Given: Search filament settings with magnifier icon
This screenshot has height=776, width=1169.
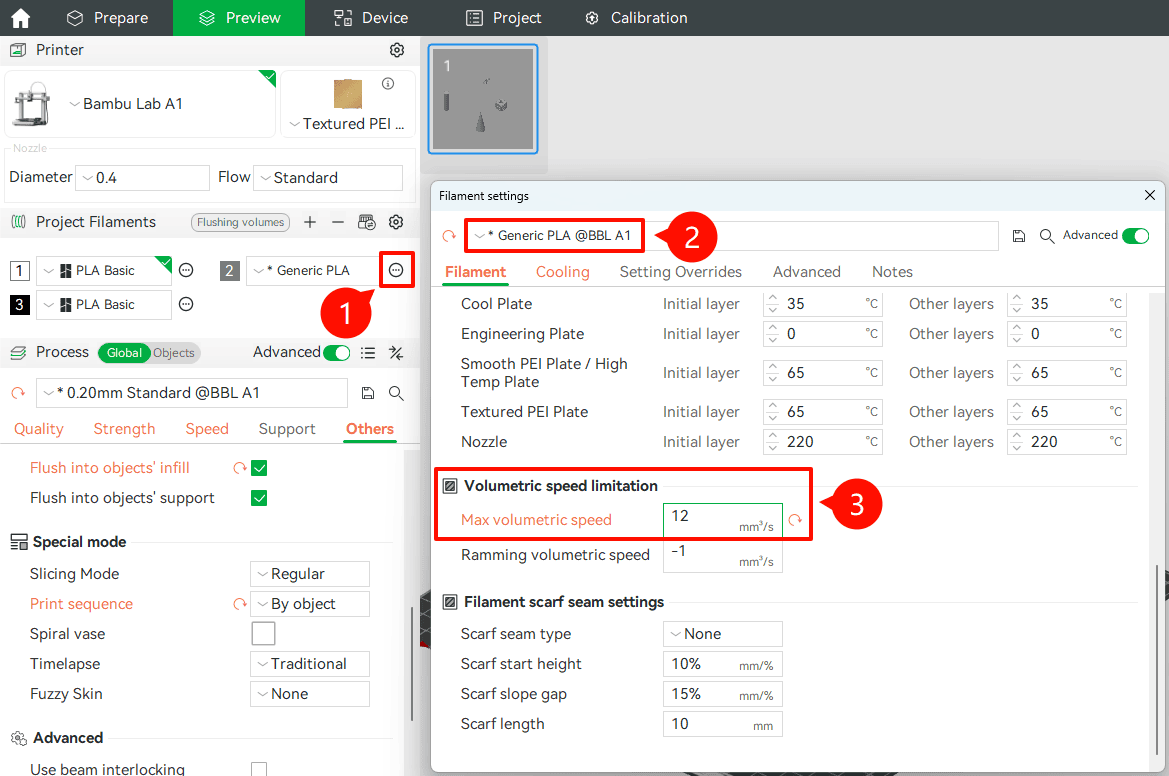Looking at the screenshot, I should click(1047, 236).
